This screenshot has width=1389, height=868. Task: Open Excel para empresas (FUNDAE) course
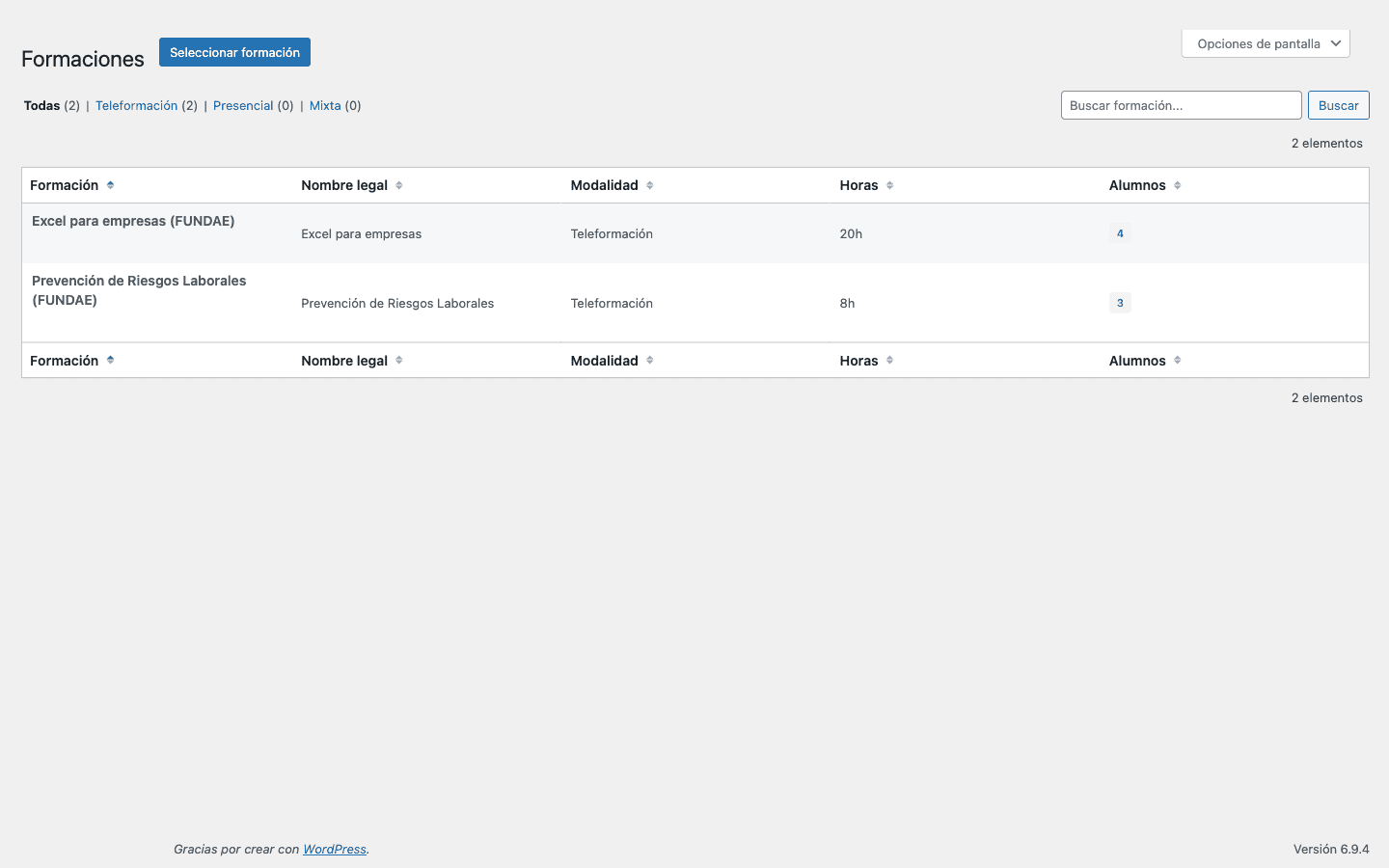click(133, 221)
